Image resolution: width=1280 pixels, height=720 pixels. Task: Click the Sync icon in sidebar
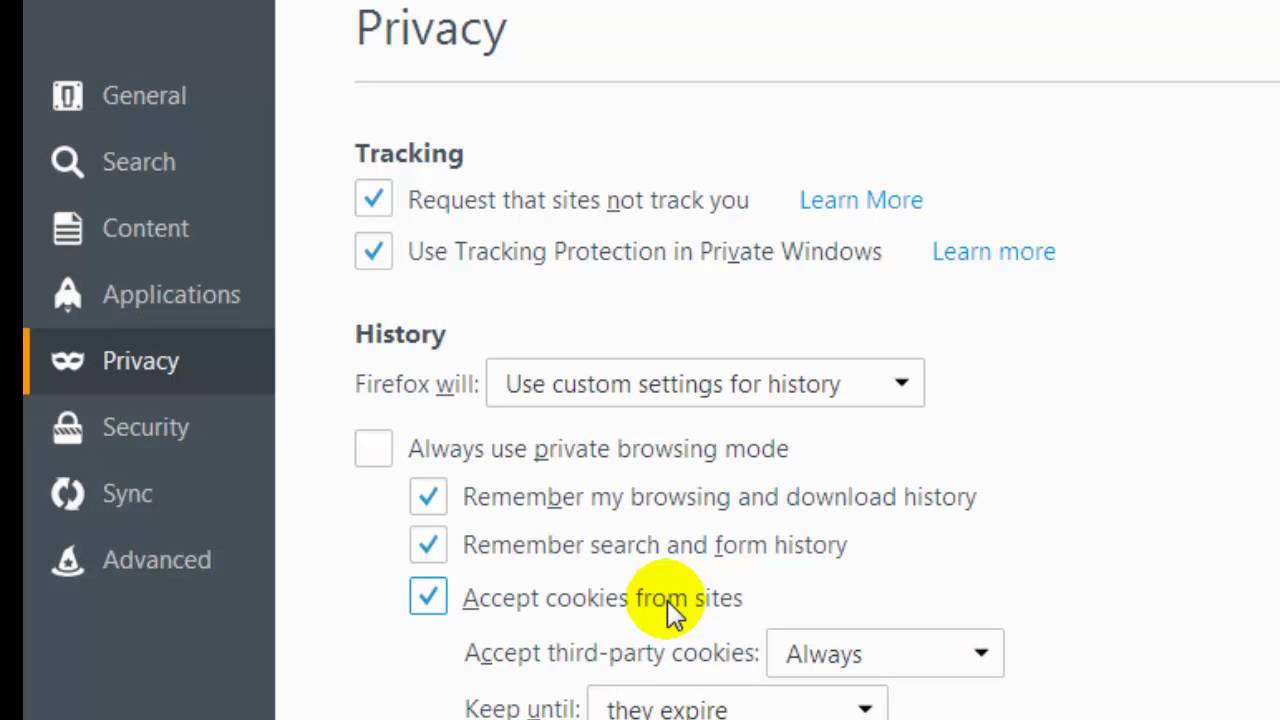pyautogui.click(x=67, y=493)
